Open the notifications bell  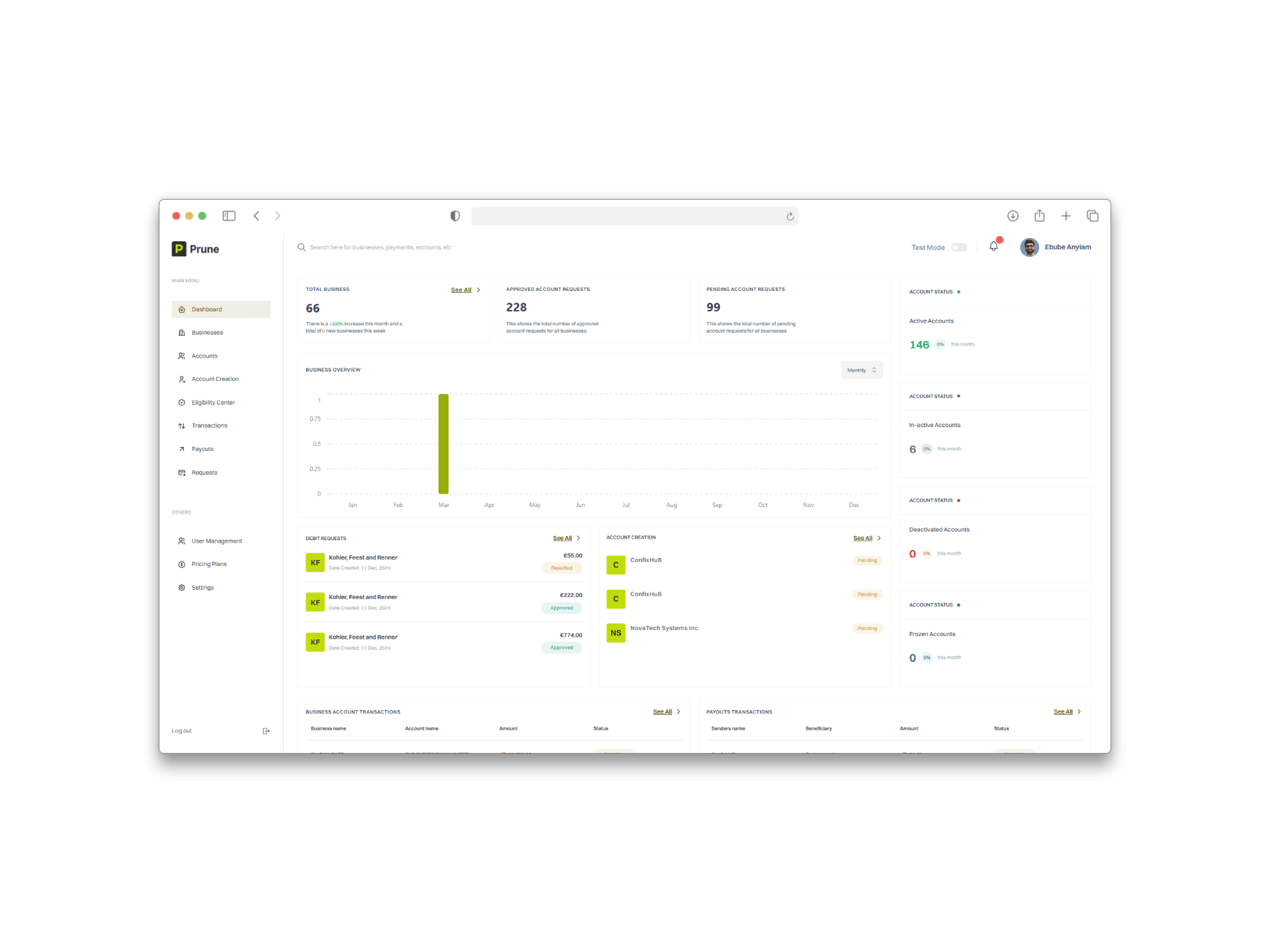pos(994,246)
